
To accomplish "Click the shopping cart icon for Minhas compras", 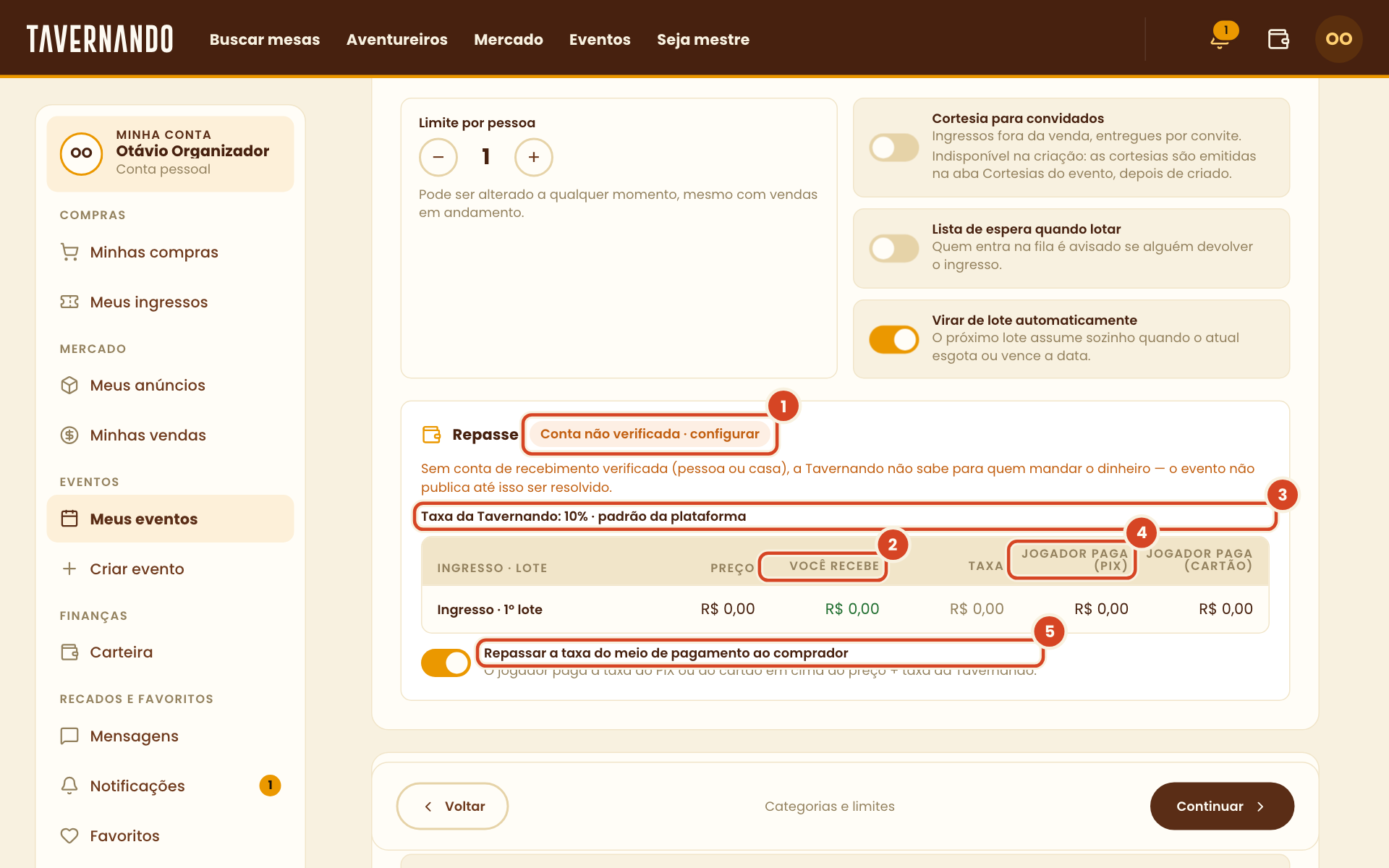I will coord(69,252).
